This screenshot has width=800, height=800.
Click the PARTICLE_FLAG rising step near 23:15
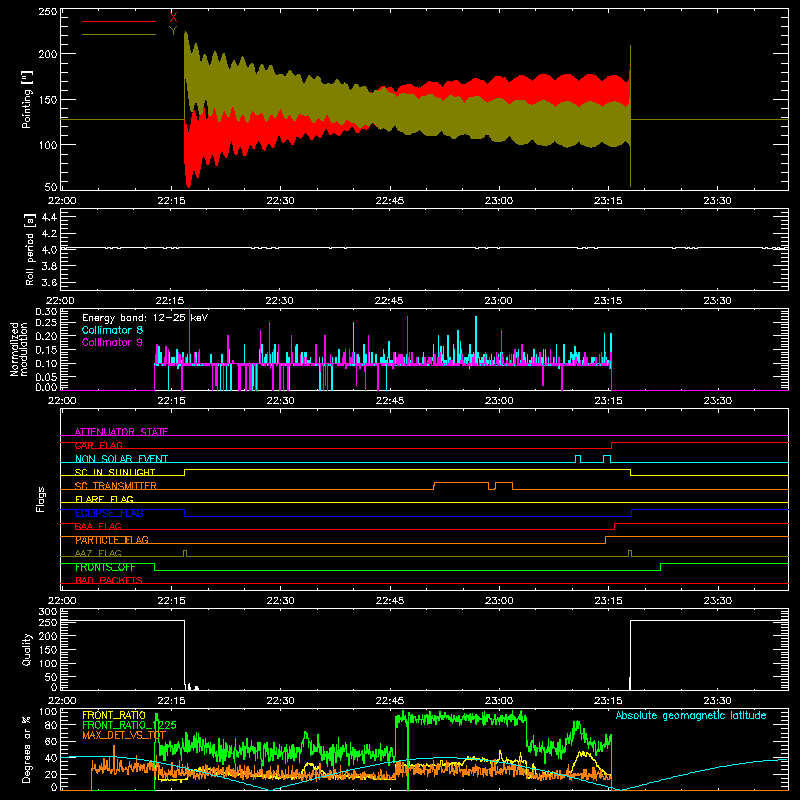point(606,540)
